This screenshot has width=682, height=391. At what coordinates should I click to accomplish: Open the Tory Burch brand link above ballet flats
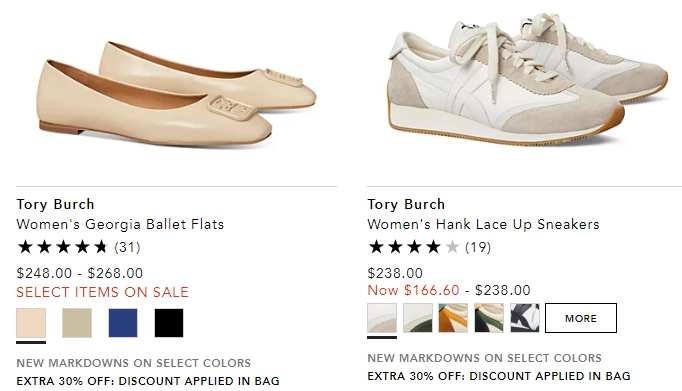pyautogui.click(x=55, y=204)
